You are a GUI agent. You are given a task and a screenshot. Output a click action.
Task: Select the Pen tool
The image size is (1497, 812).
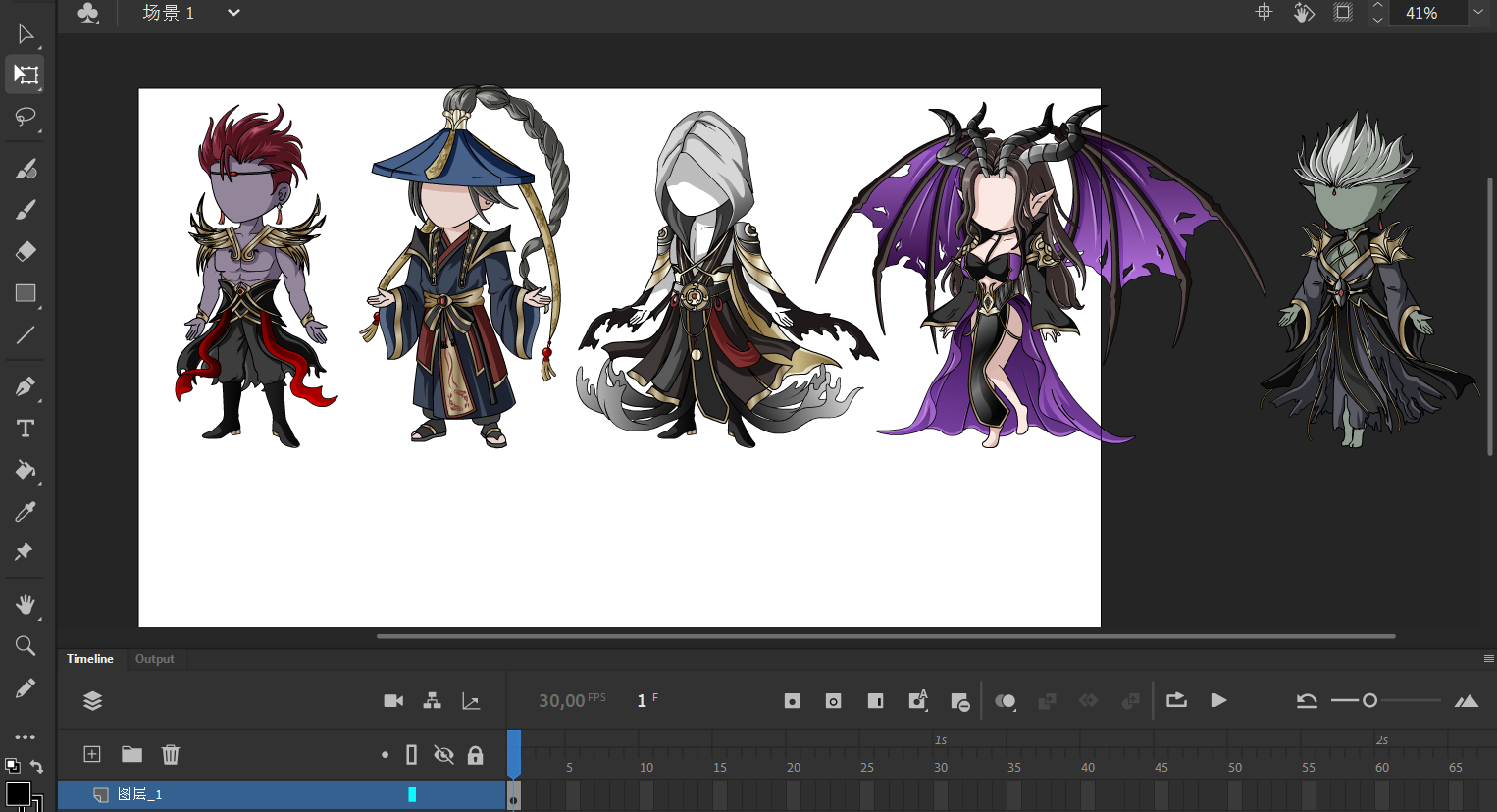tap(26, 386)
